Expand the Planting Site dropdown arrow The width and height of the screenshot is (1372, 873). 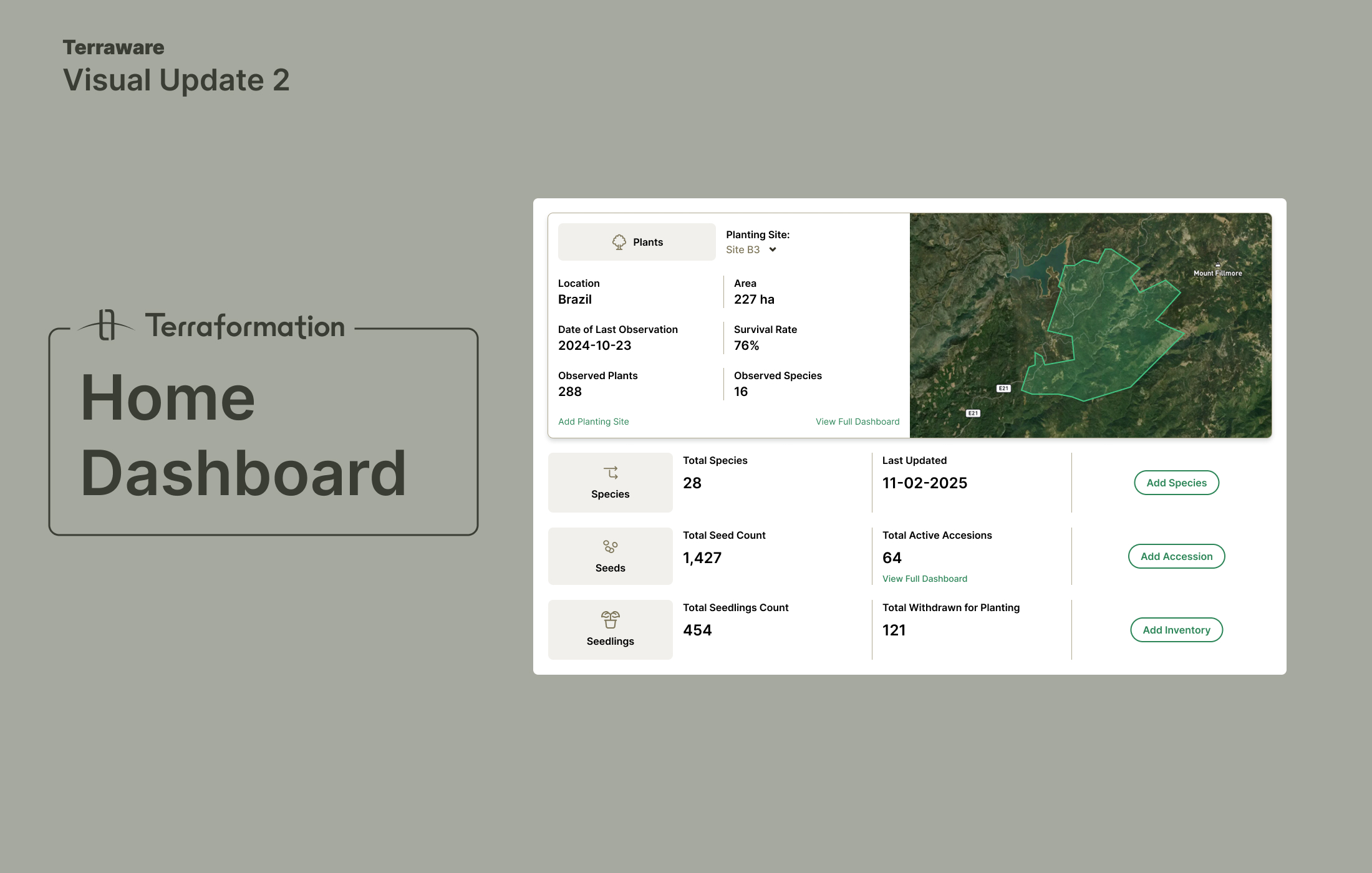pyautogui.click(x=773, y=249)
